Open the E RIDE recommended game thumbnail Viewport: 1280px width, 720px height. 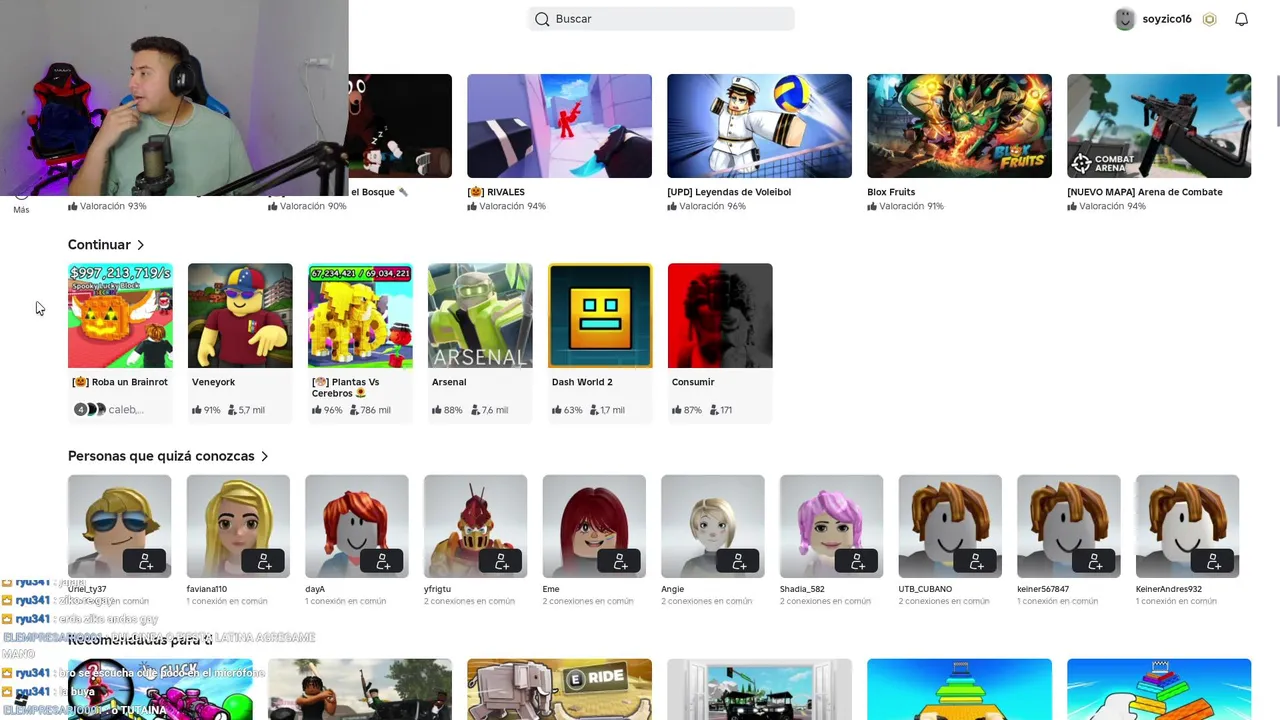pyautogui.click(x=559, y=689)
